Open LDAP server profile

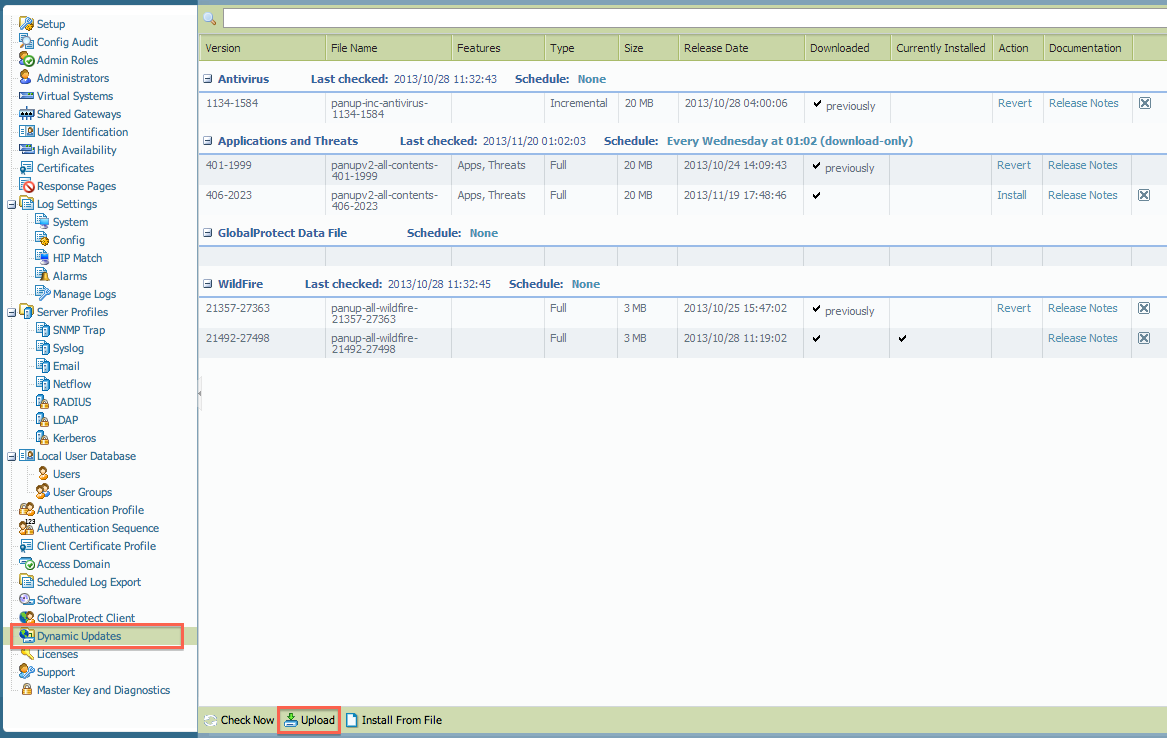tap(65, 420)
